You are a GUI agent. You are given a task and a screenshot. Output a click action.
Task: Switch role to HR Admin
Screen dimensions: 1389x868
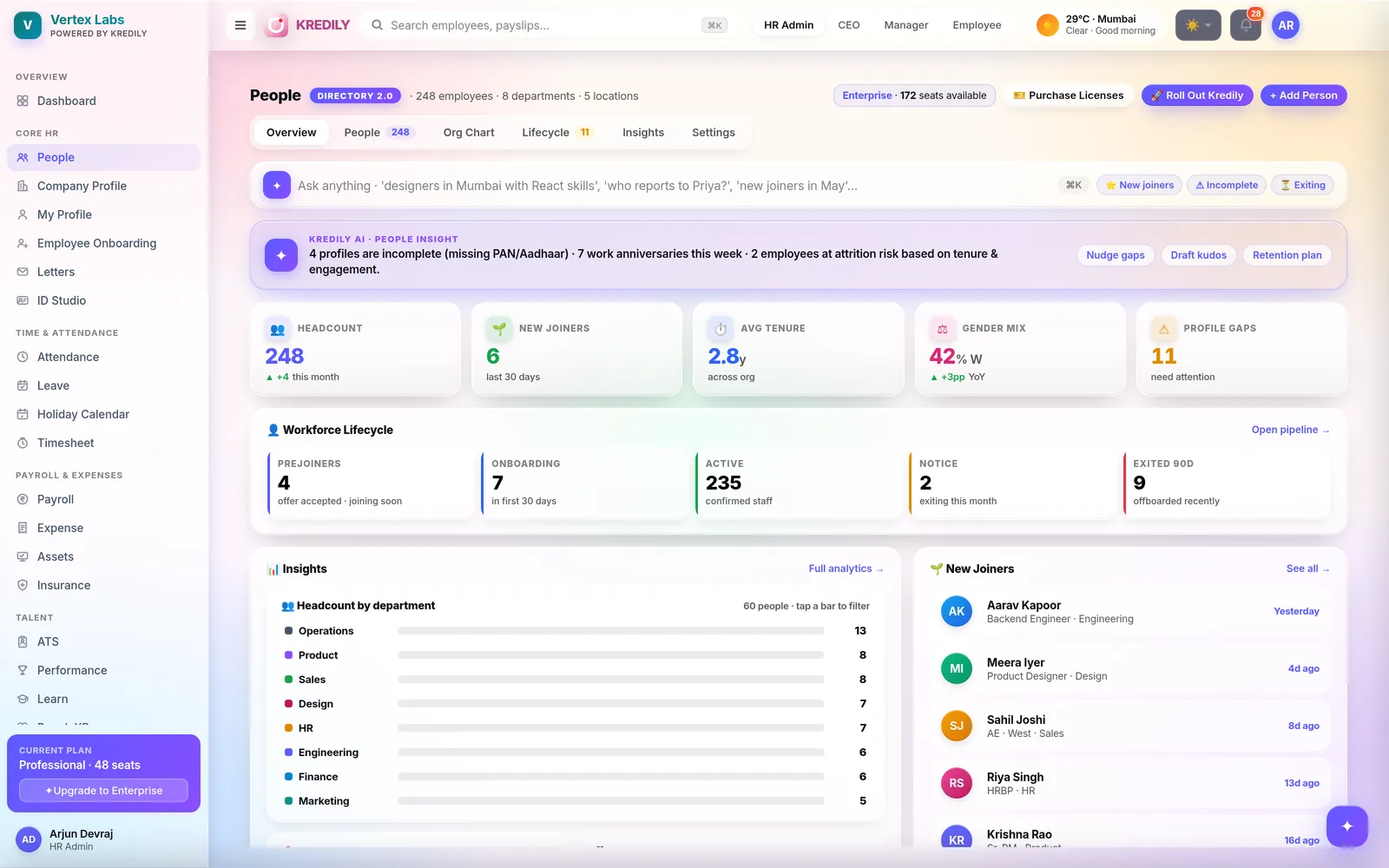[x=788, y=25]
